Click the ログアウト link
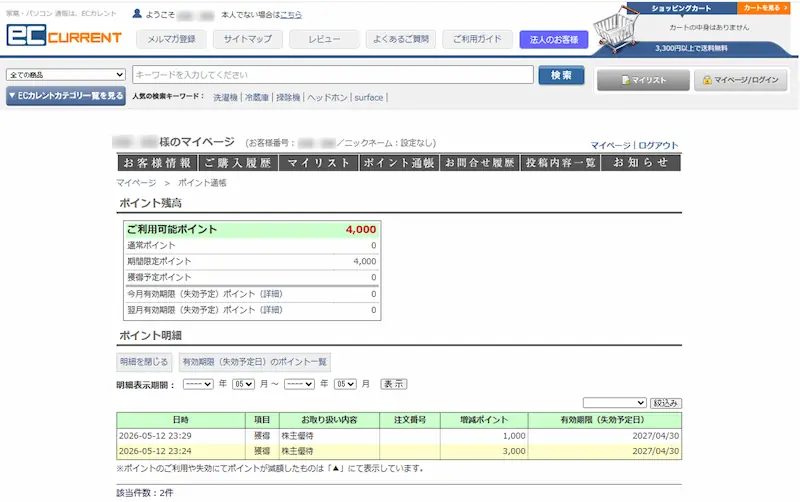Viewport: 800px width, 502px height. 658,145
